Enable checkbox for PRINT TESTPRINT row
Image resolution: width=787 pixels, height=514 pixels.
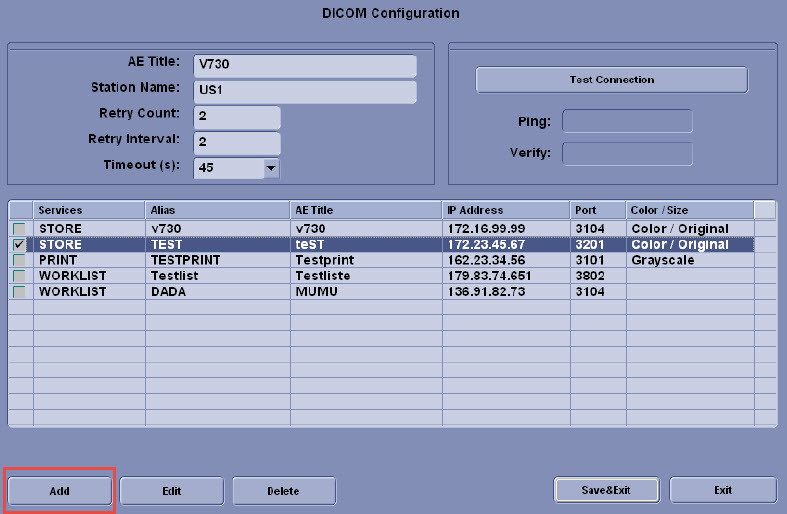(x=20, y=260)
